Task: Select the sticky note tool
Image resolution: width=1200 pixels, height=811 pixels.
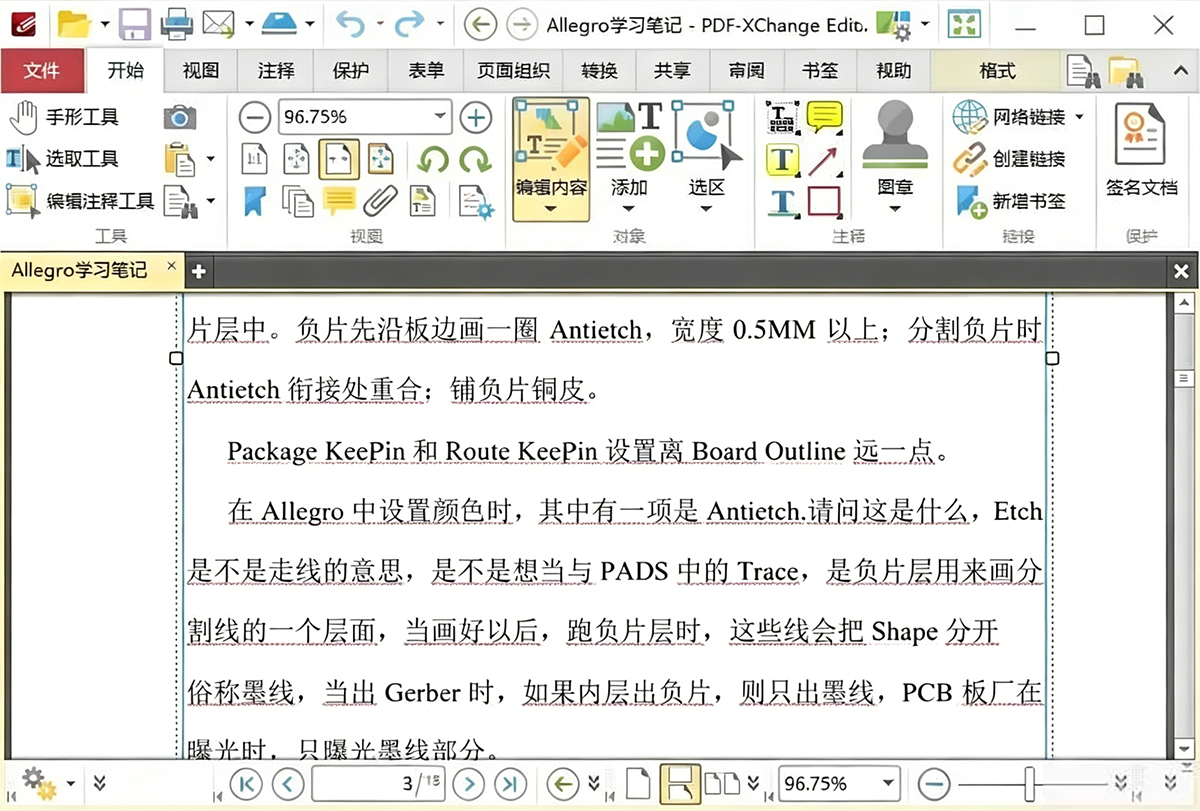Action: 824,118
